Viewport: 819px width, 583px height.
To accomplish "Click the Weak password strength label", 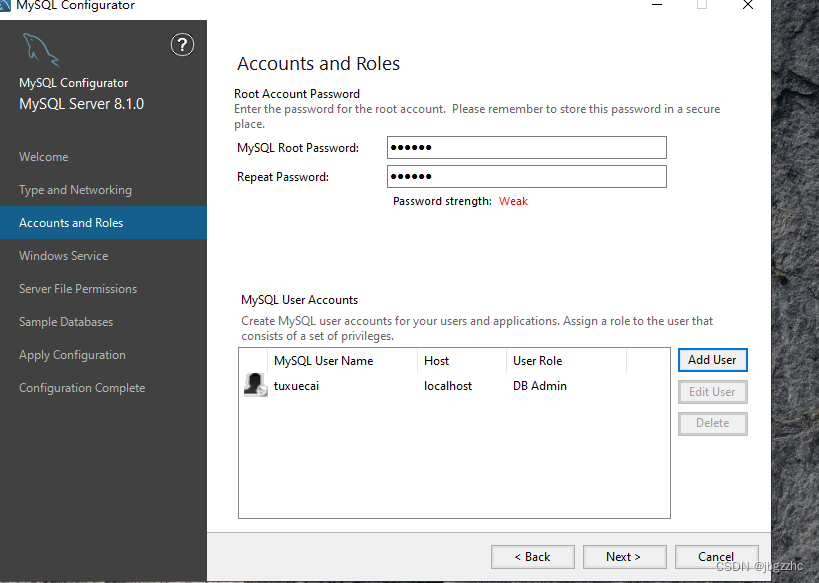I will pyautogui.click(x=513, y=201).
